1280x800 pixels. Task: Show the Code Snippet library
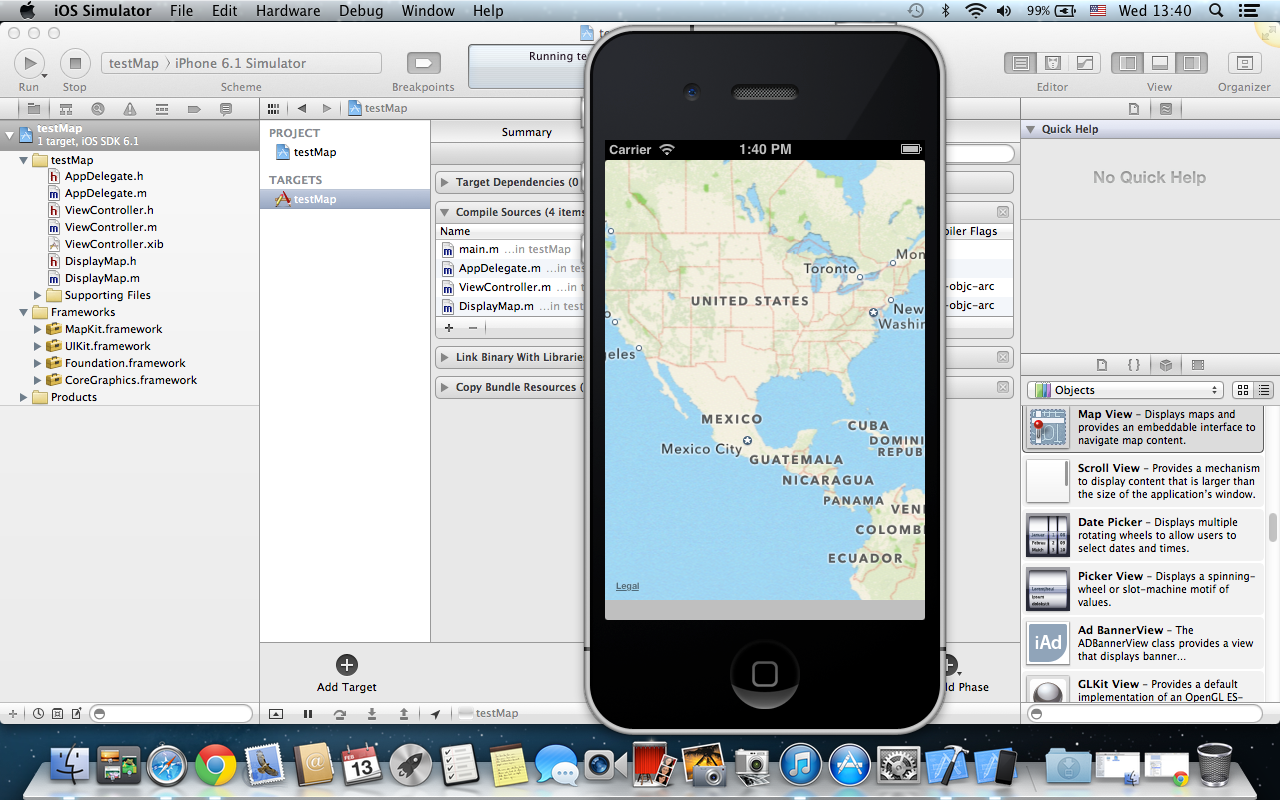point(1134,365)
